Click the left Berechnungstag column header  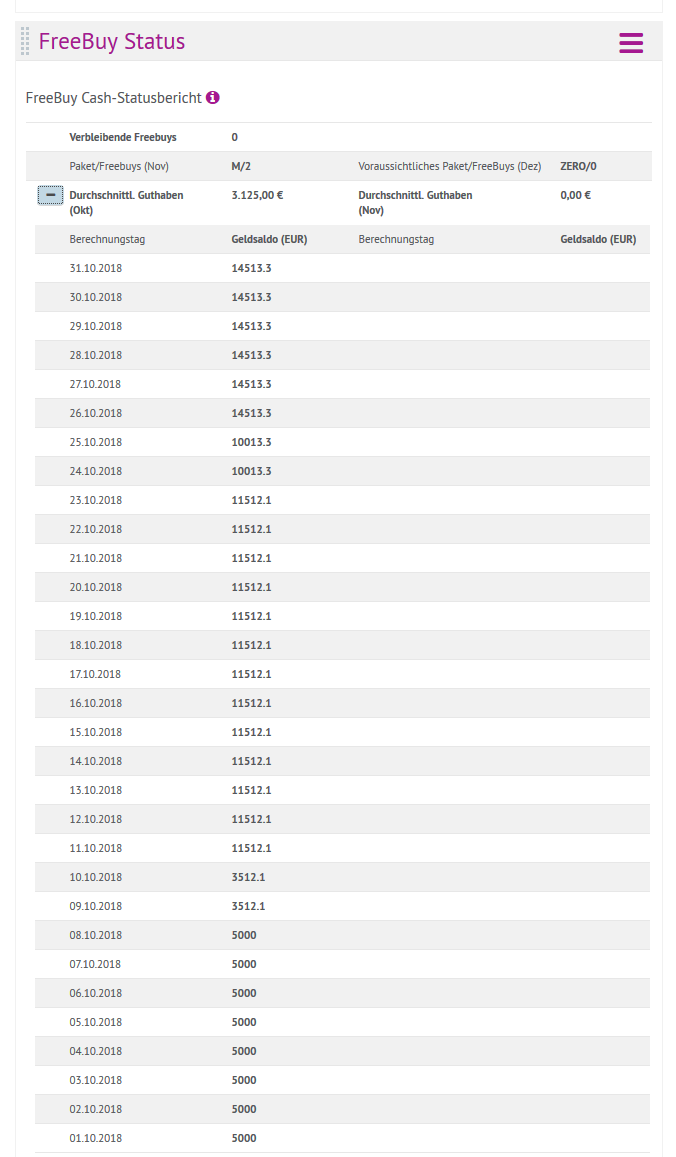[107, 240]
